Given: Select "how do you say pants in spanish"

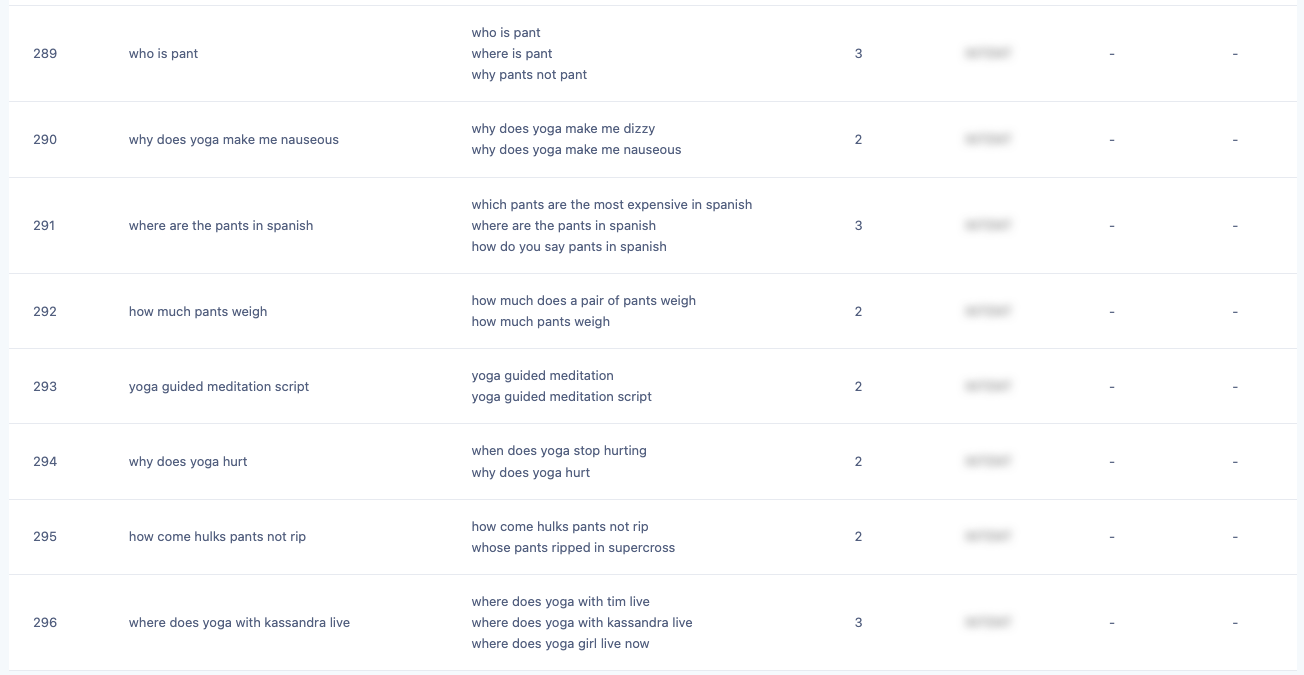Looking at the screenshot, I should click(569, 247).
